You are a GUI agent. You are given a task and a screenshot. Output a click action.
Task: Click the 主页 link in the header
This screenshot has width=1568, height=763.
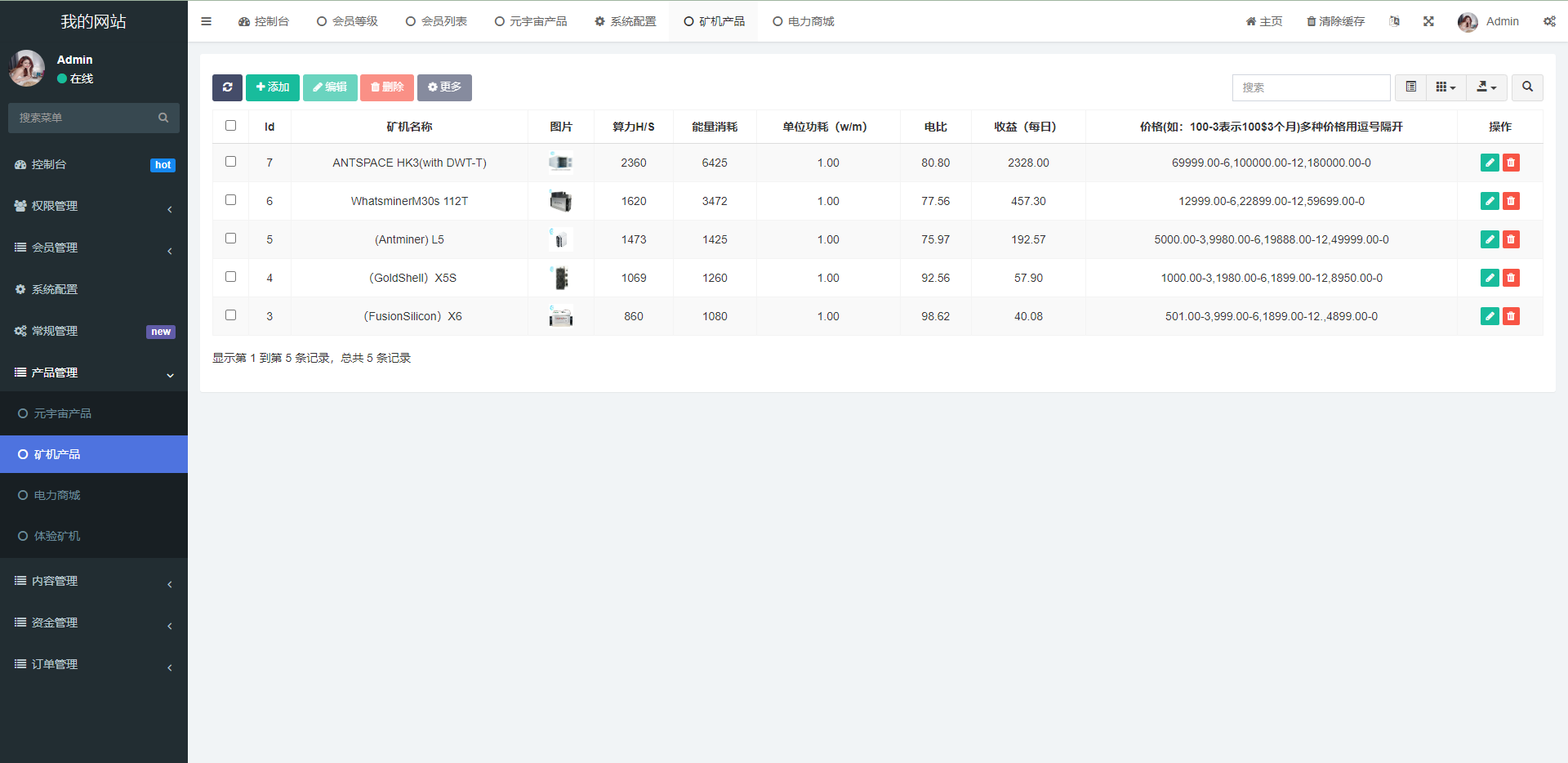pyautogui.click(x=1263, y=21)
